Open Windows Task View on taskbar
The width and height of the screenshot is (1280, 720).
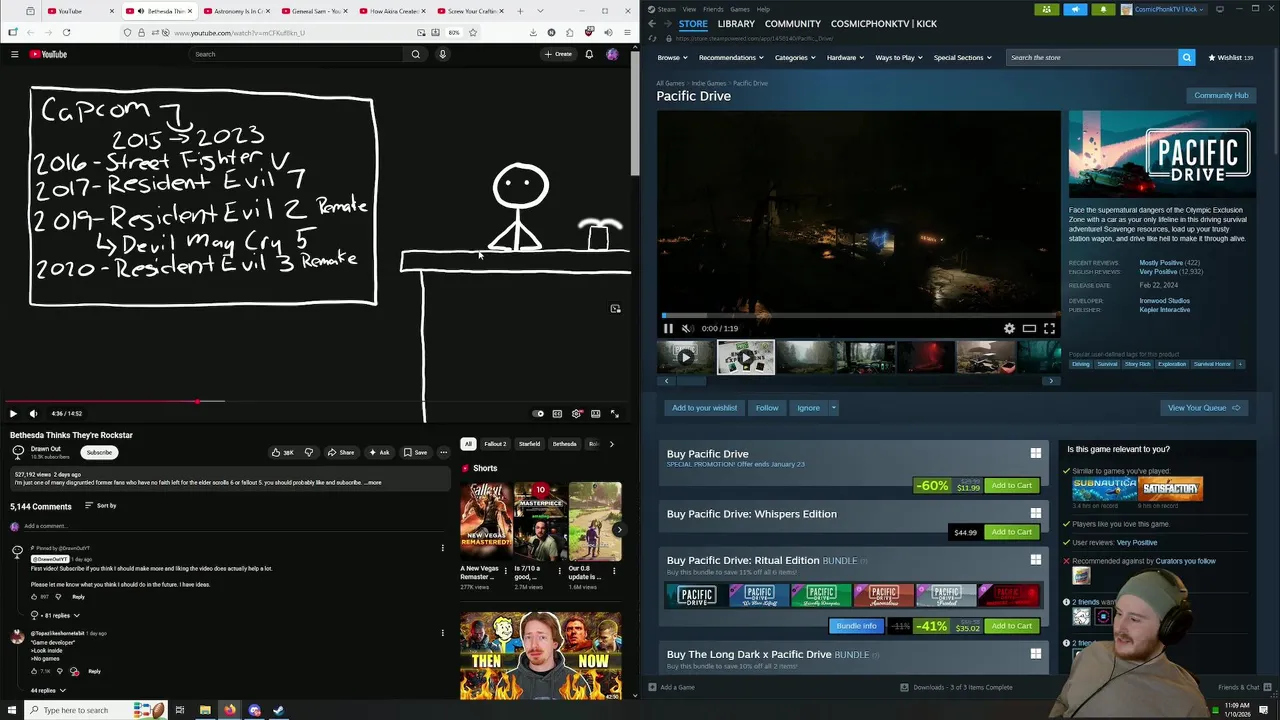[180, 710]
